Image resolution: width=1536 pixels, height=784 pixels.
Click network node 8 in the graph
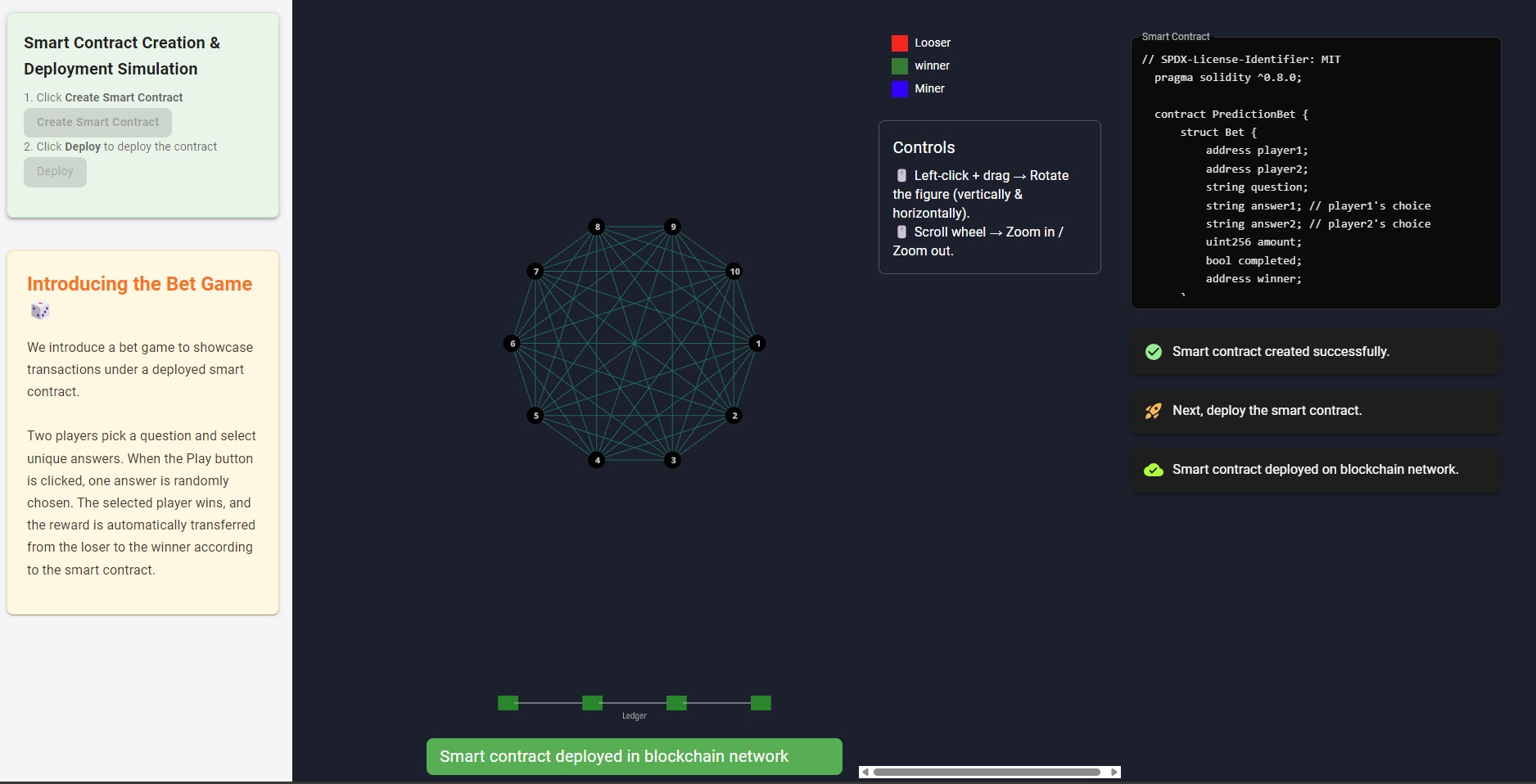click(x=597, y=227)
